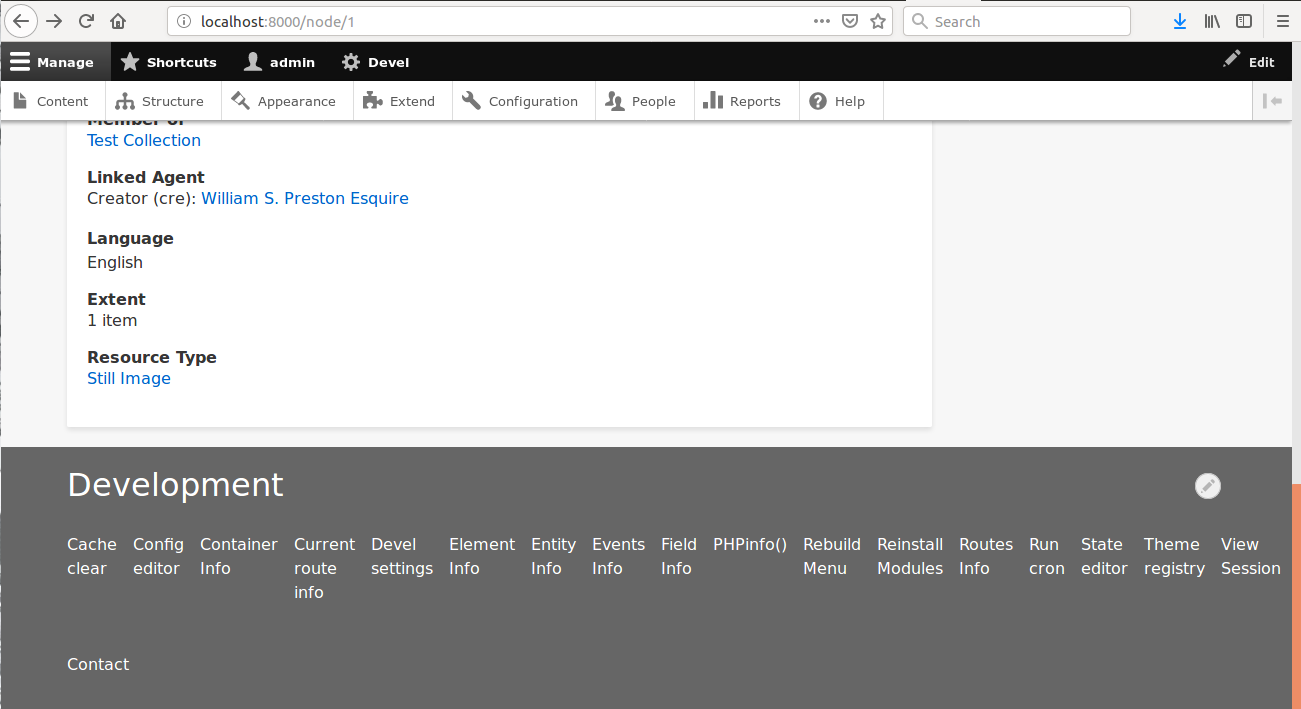
Task: Open the Test Collection link
Action: click(143, 140)
